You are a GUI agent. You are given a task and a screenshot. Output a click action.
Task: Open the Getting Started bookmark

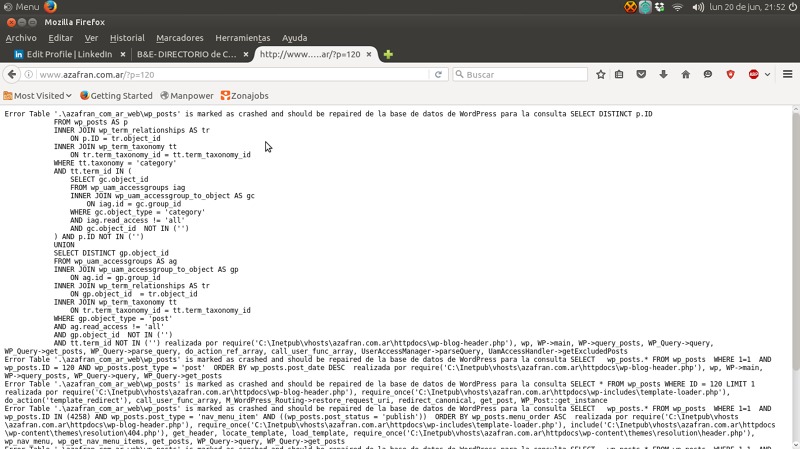(x=115, y=96)
